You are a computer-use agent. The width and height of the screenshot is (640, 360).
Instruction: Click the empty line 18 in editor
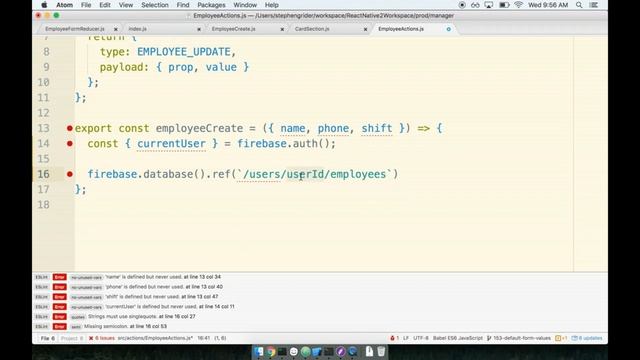pyautogui.click(x=322, y=204)
